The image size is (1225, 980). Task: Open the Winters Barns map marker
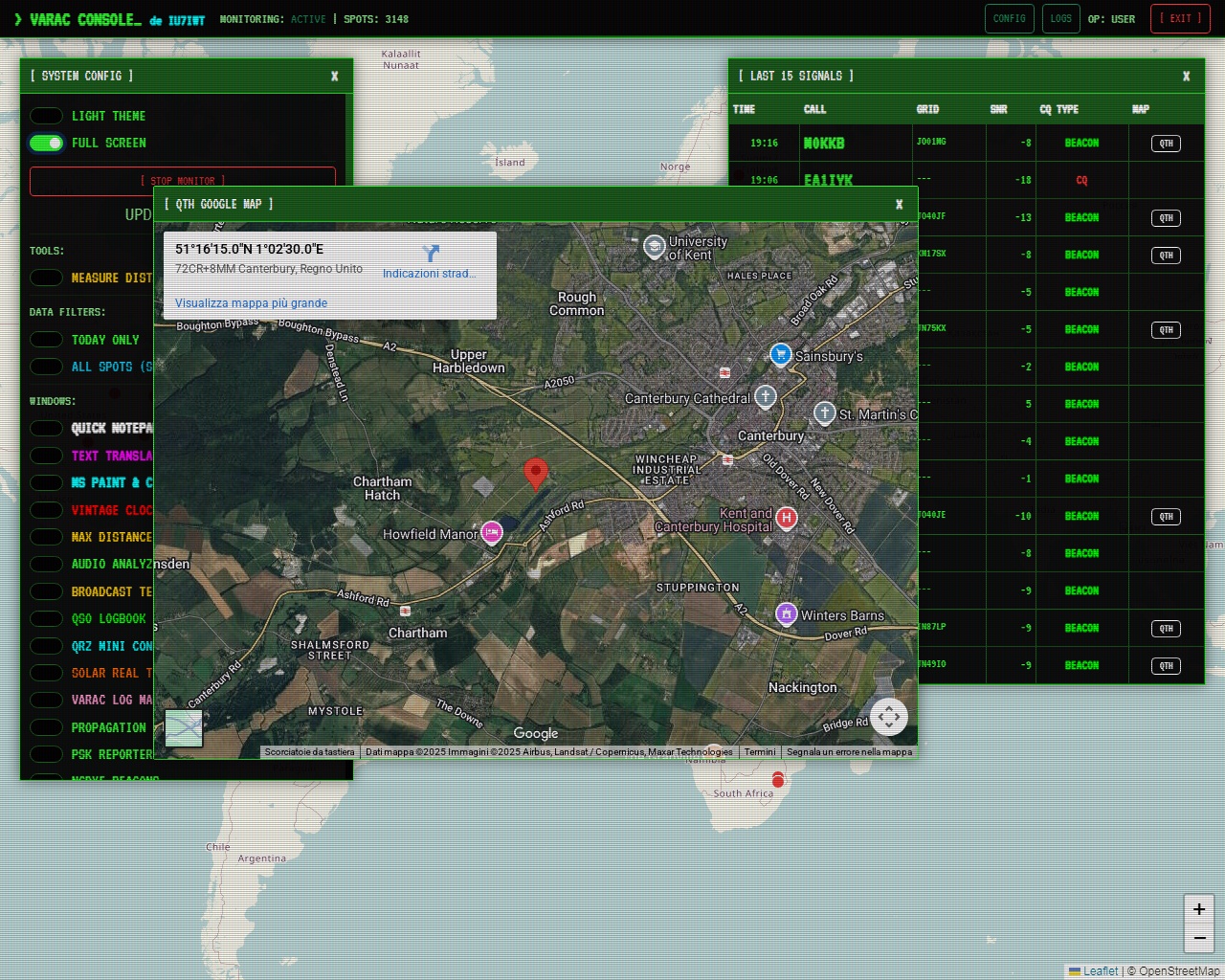click(786, 614)
